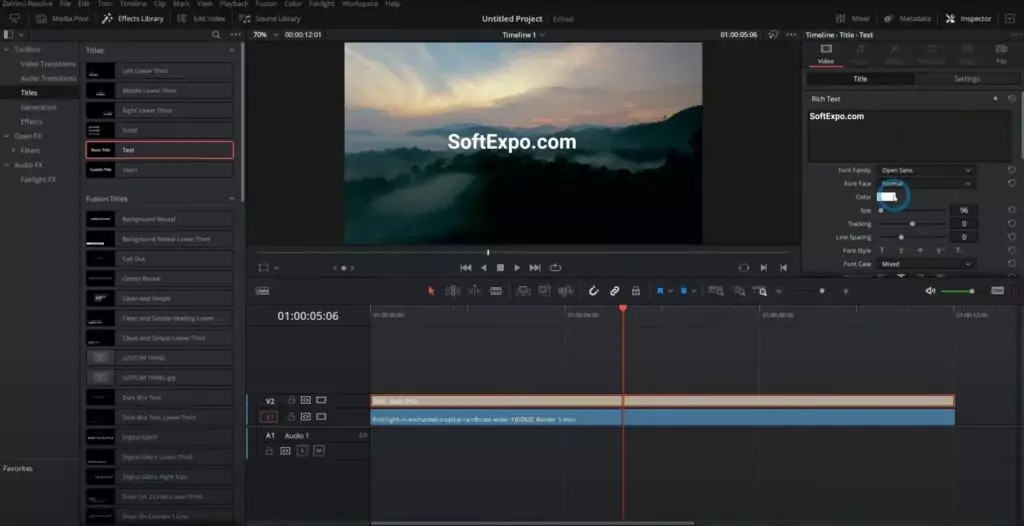Open the Sound Library panel
Screen dimensions: 1024x526
pos(270,18)
